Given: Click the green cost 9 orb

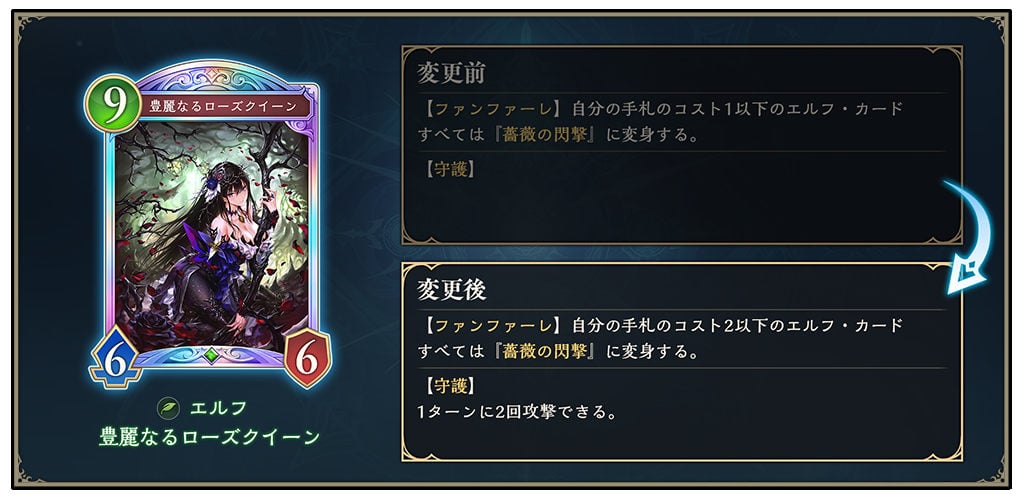Looking at the screenshot, I should pos(112,104).
